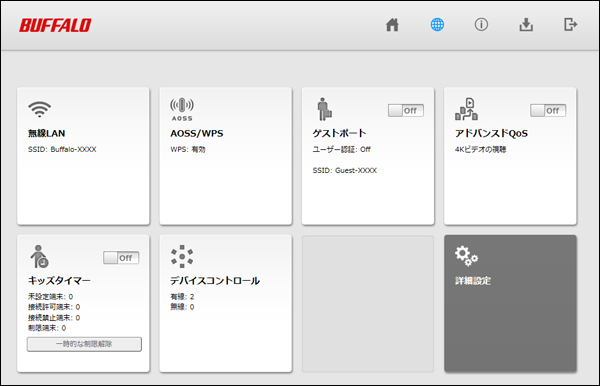Click the Wi-Fi signal icon for 無線LAN
This screenshot has width=600, height=386.
point(39,109)
